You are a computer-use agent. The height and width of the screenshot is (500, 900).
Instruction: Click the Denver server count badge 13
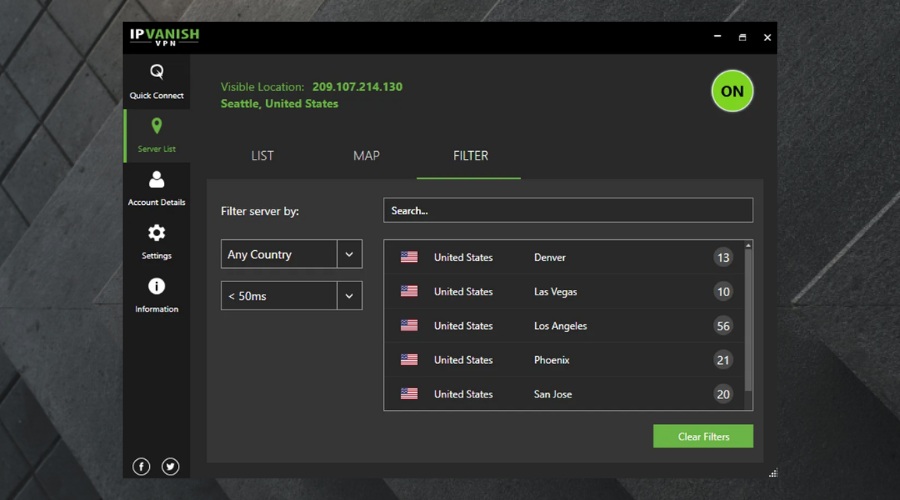pos(723,258)
